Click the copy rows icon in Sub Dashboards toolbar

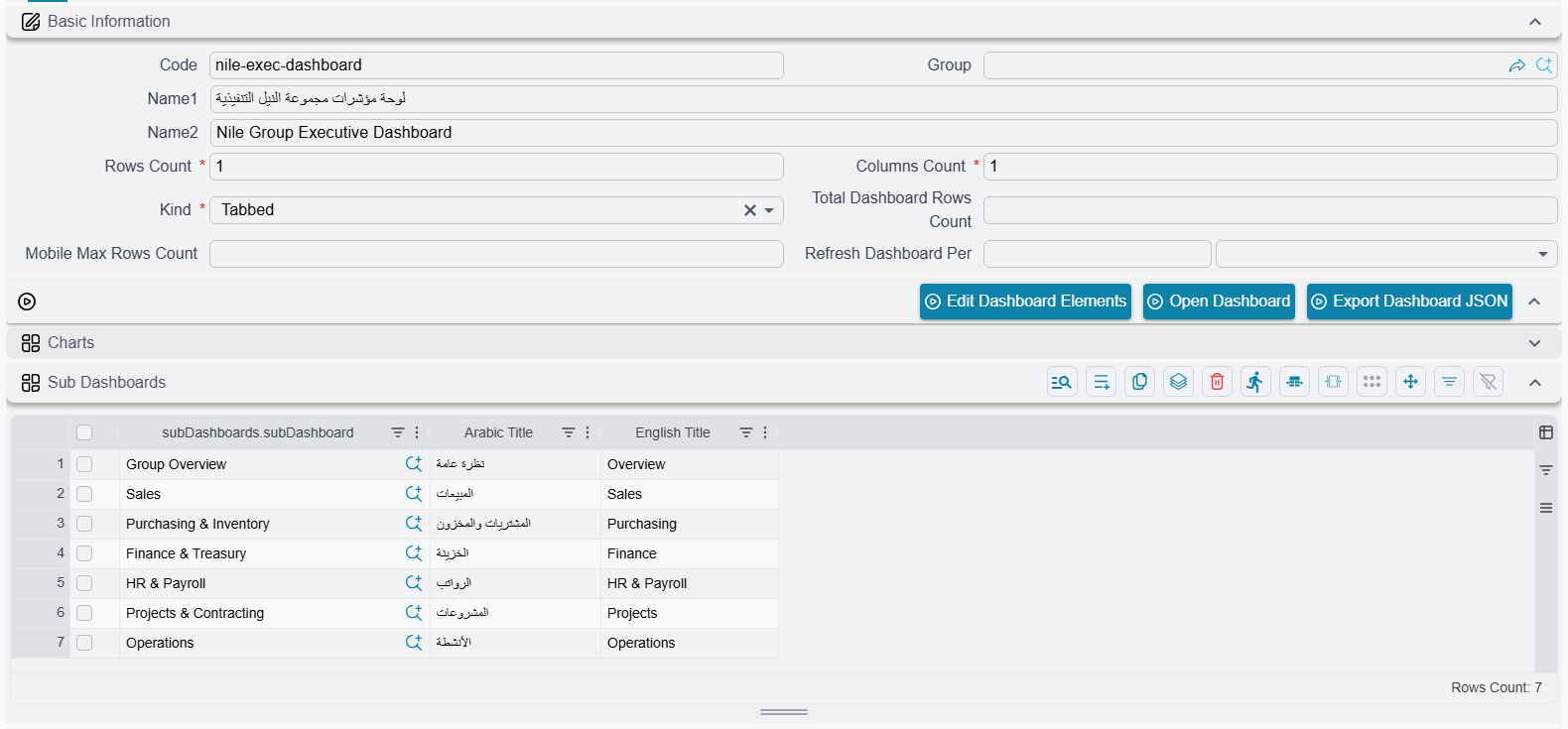[1139, 382]
